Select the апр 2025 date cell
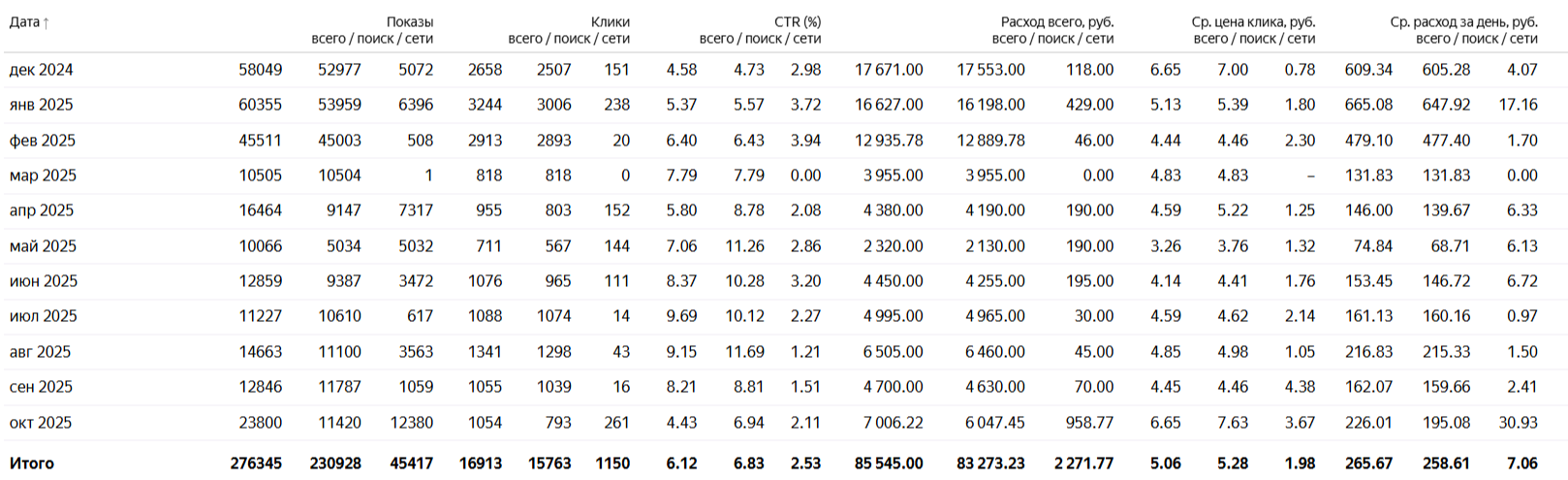This screenshot has width=1568, height=480. (41, 210)
